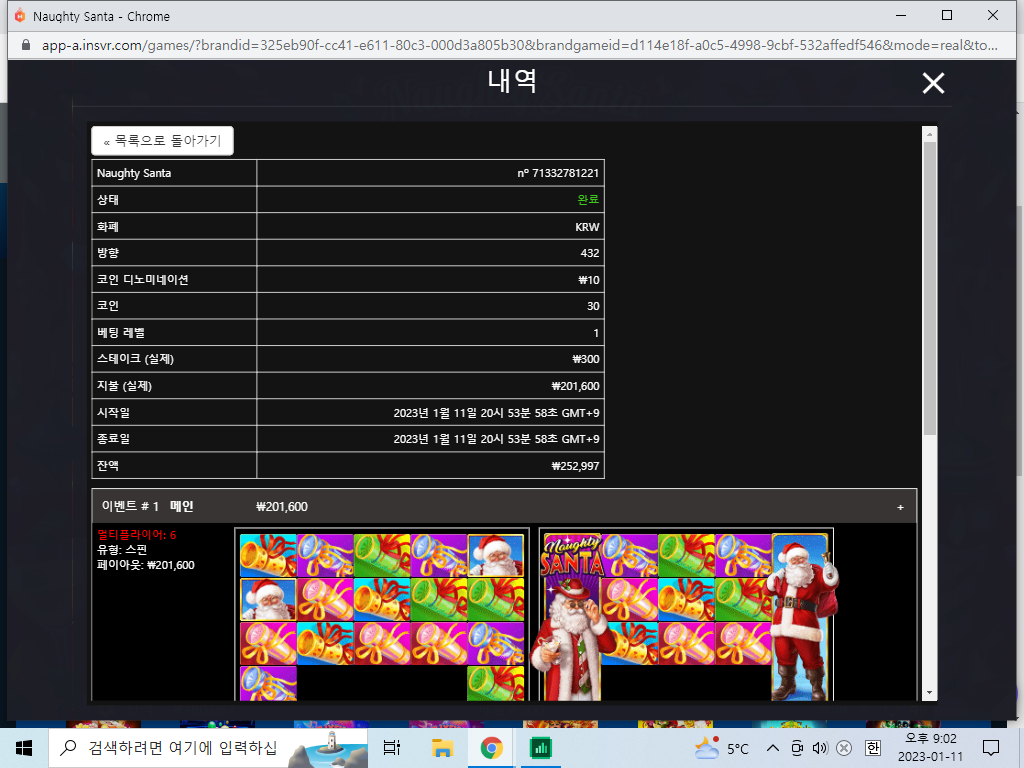Open the Windows Start menu
Image resolution: width=1024 pixels, height=768 pixels.
pos(24,748)
